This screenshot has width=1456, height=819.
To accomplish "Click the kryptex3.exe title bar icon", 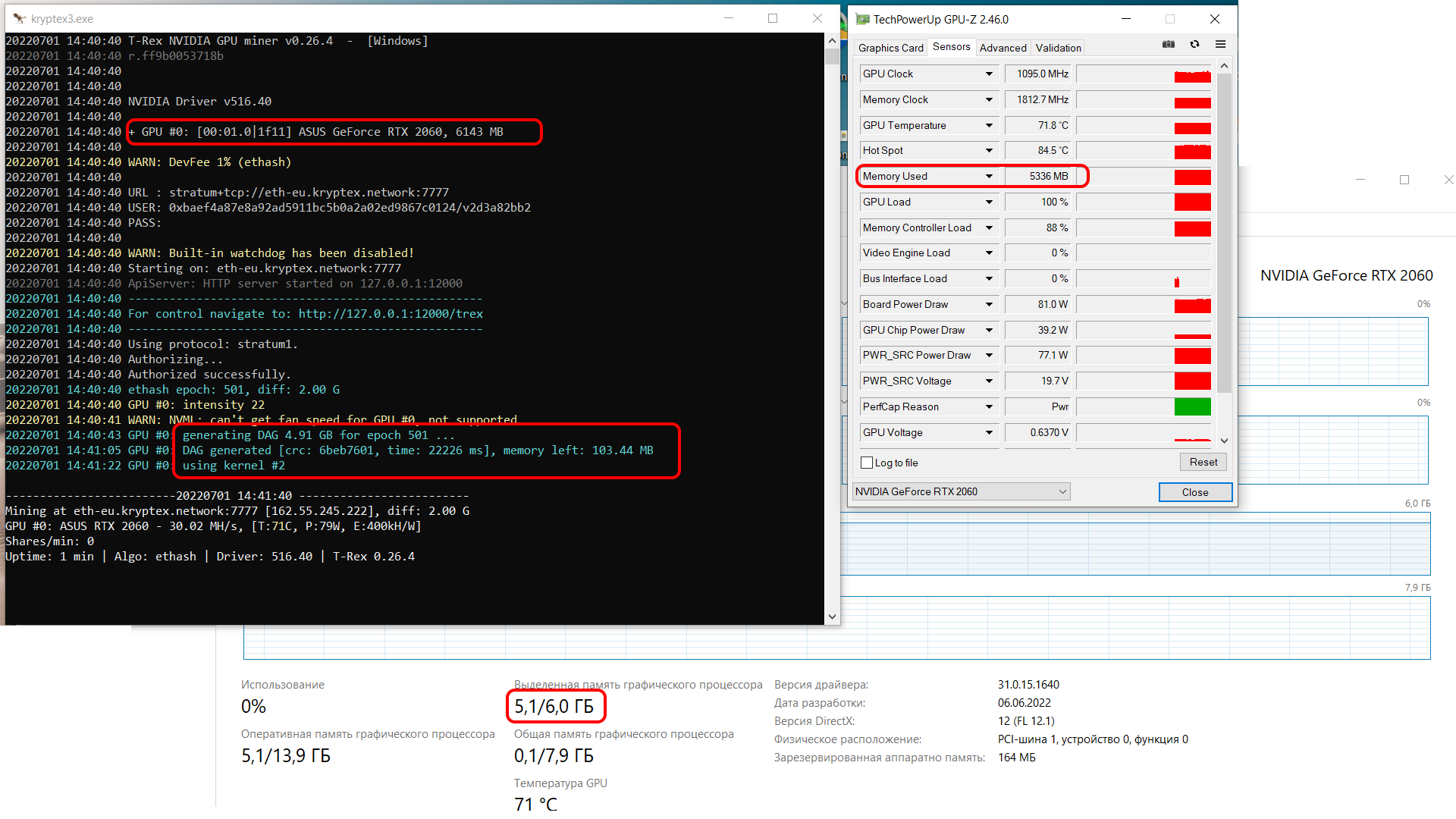I will 19,18.
